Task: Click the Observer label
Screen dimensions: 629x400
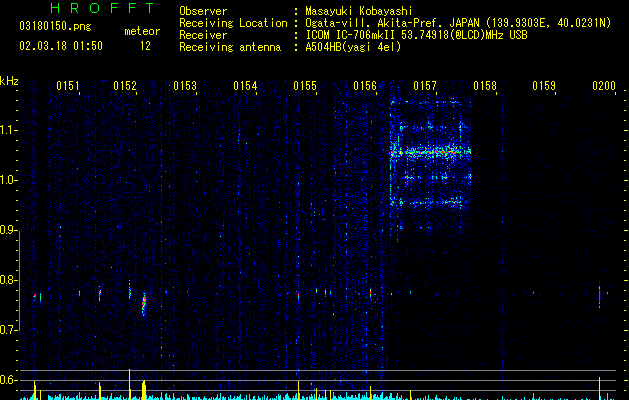Action: [x=203, y=11]
